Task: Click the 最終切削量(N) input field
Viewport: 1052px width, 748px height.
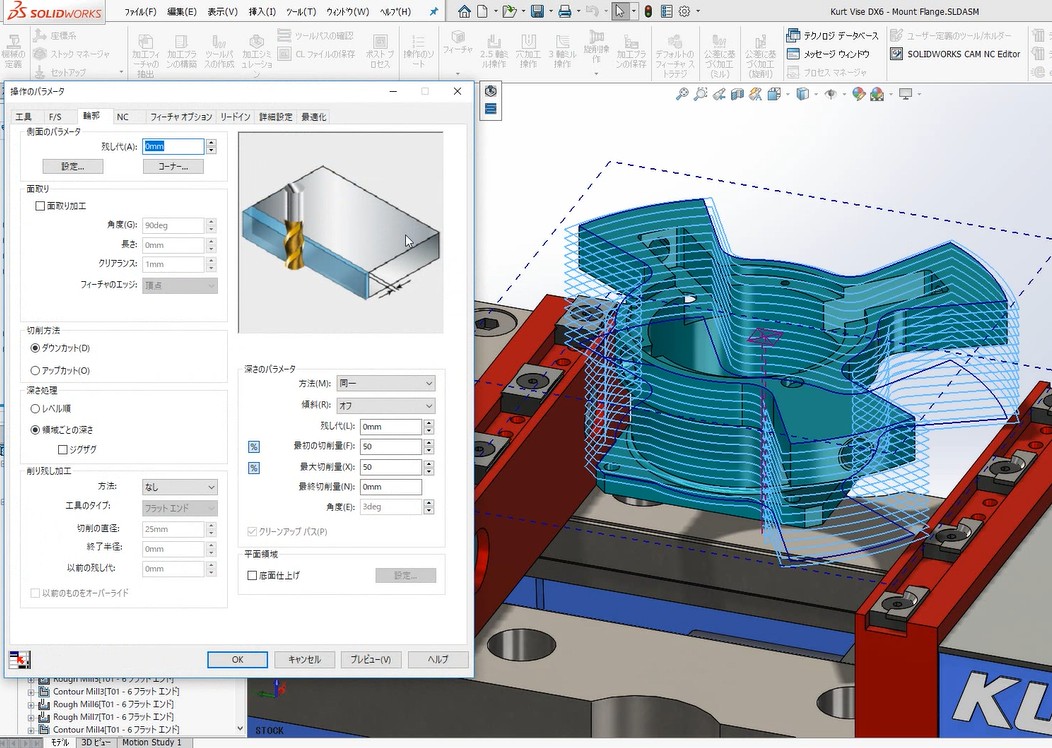Action: (x=391, y=487)
